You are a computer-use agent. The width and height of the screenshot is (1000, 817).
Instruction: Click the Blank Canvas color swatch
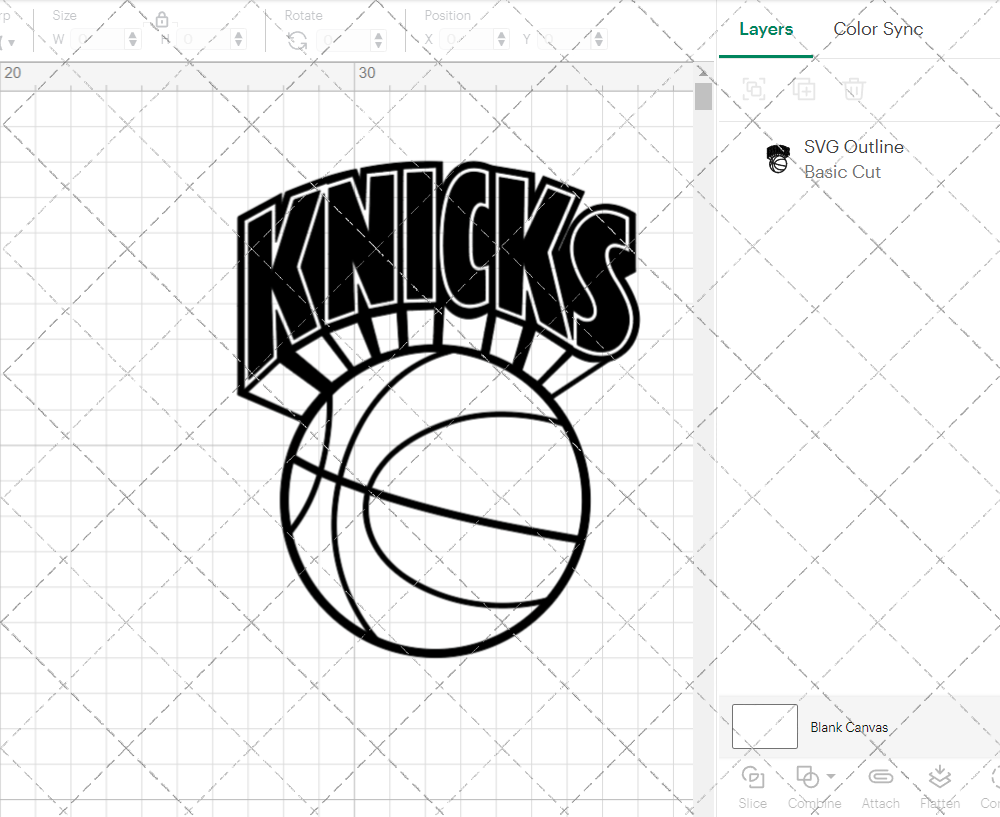click(764, 727)
